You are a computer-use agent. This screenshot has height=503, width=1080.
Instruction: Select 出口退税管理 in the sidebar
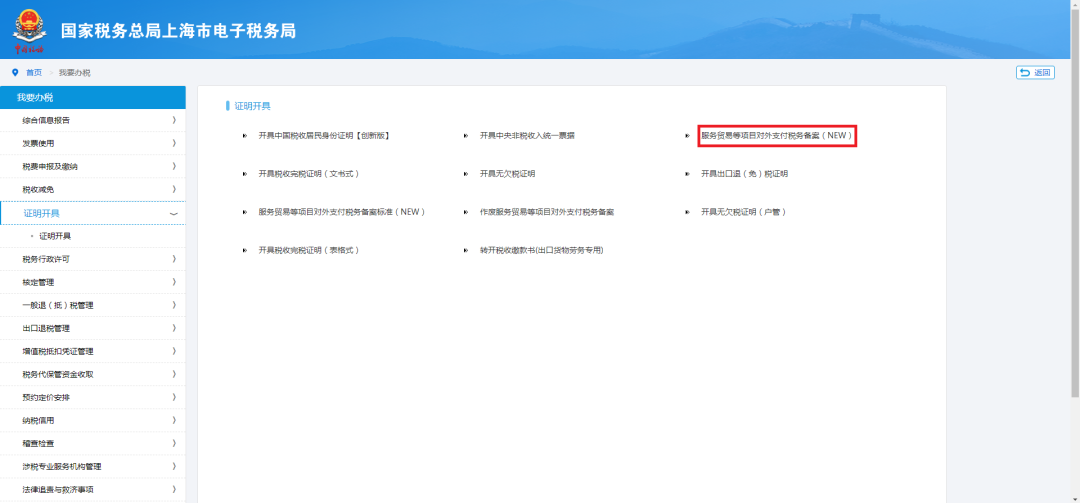coord(93,328)
